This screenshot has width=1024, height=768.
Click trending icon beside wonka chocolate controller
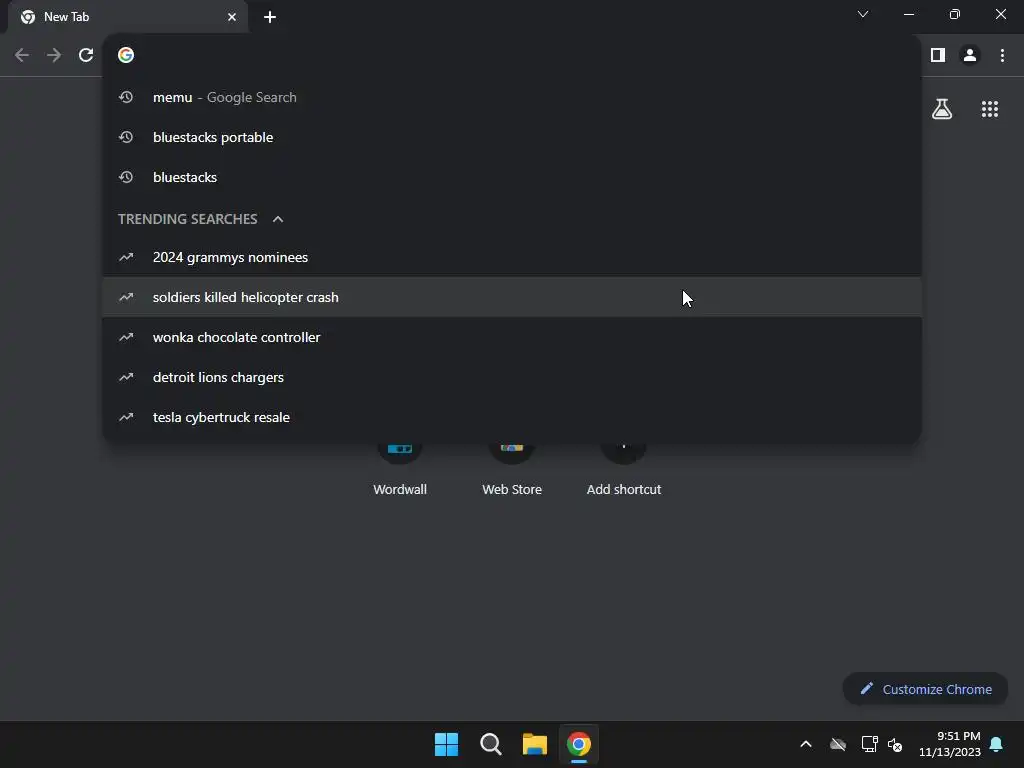click(126, 337)
